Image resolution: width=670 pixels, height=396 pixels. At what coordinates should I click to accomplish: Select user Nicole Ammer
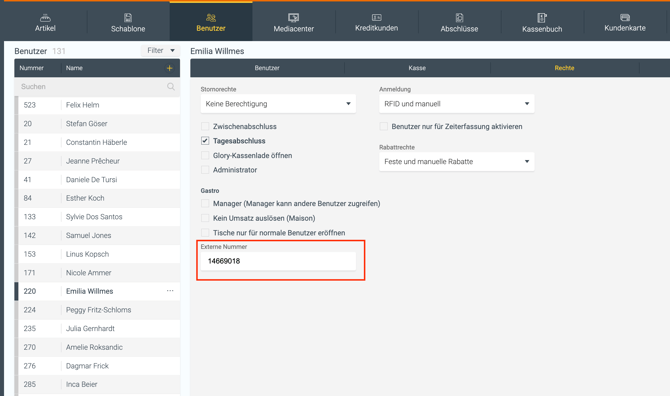click(x=97, y=273)
